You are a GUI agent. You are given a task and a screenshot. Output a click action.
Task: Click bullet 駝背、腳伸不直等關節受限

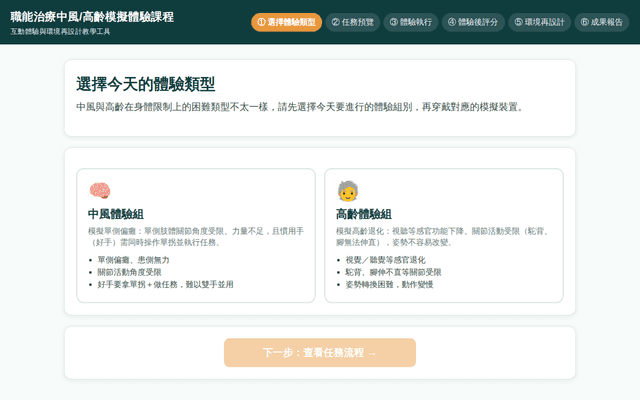coord(393,272)
